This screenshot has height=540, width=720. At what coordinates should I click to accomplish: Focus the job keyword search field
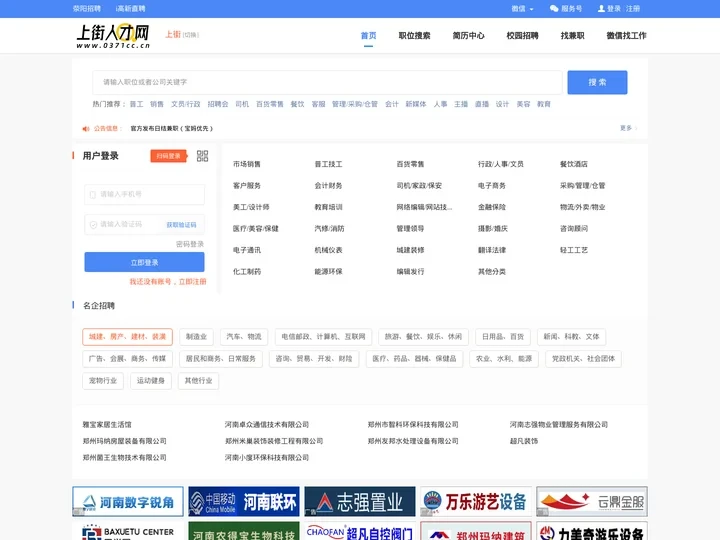pos(327,82)
